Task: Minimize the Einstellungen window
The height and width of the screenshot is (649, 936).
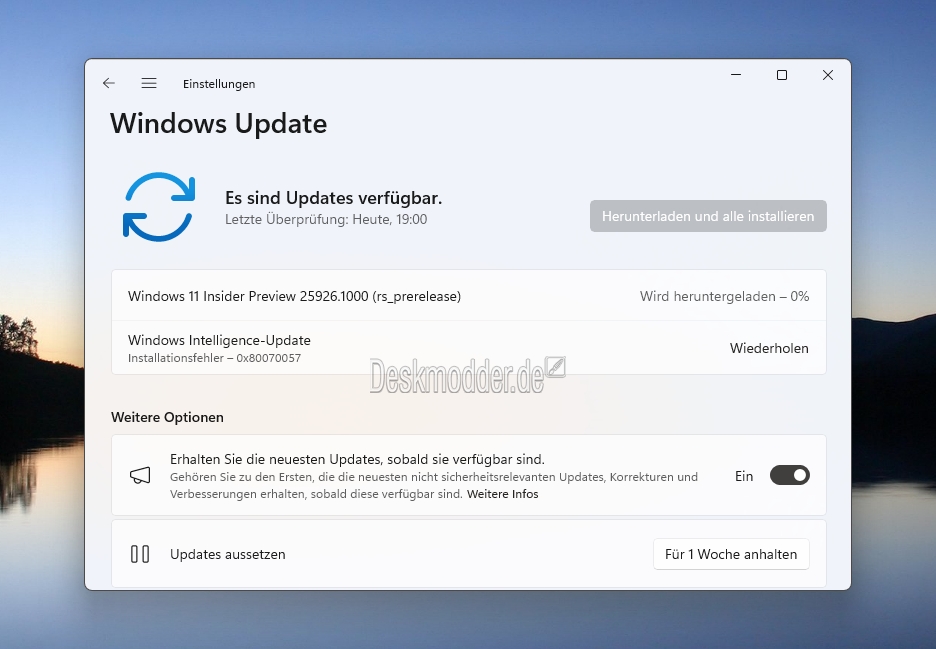Action: (x=736, y=75)
